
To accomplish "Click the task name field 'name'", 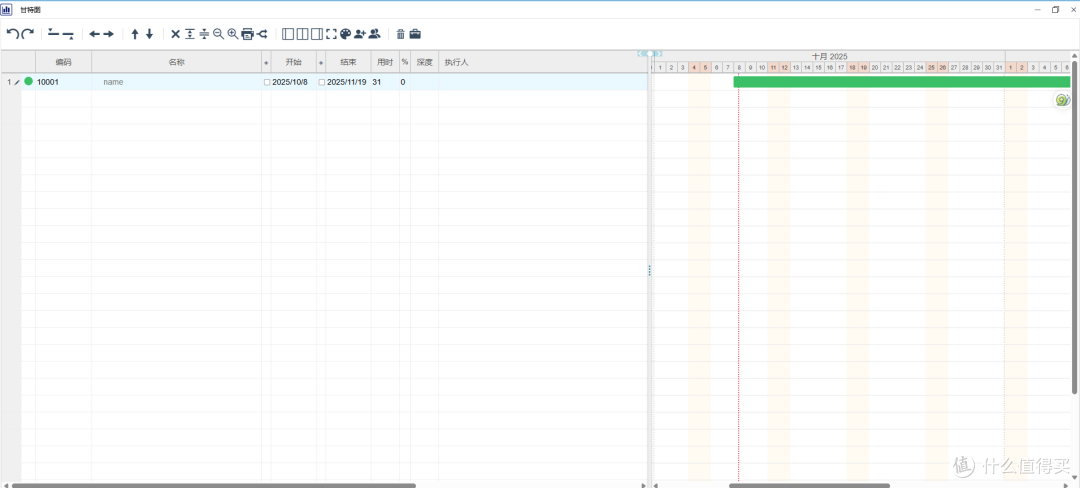I will [x=176, y=82].
